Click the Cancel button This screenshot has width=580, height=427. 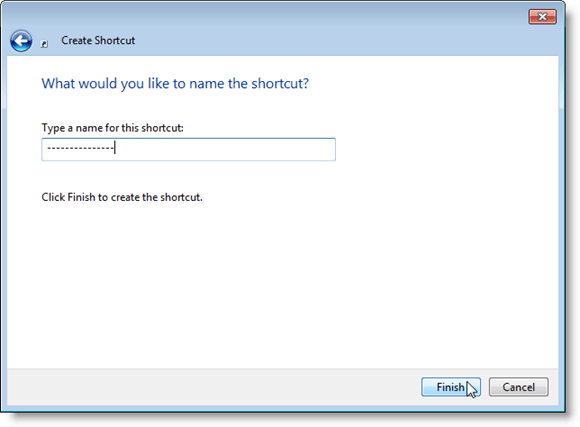click(x=518, y=387)
